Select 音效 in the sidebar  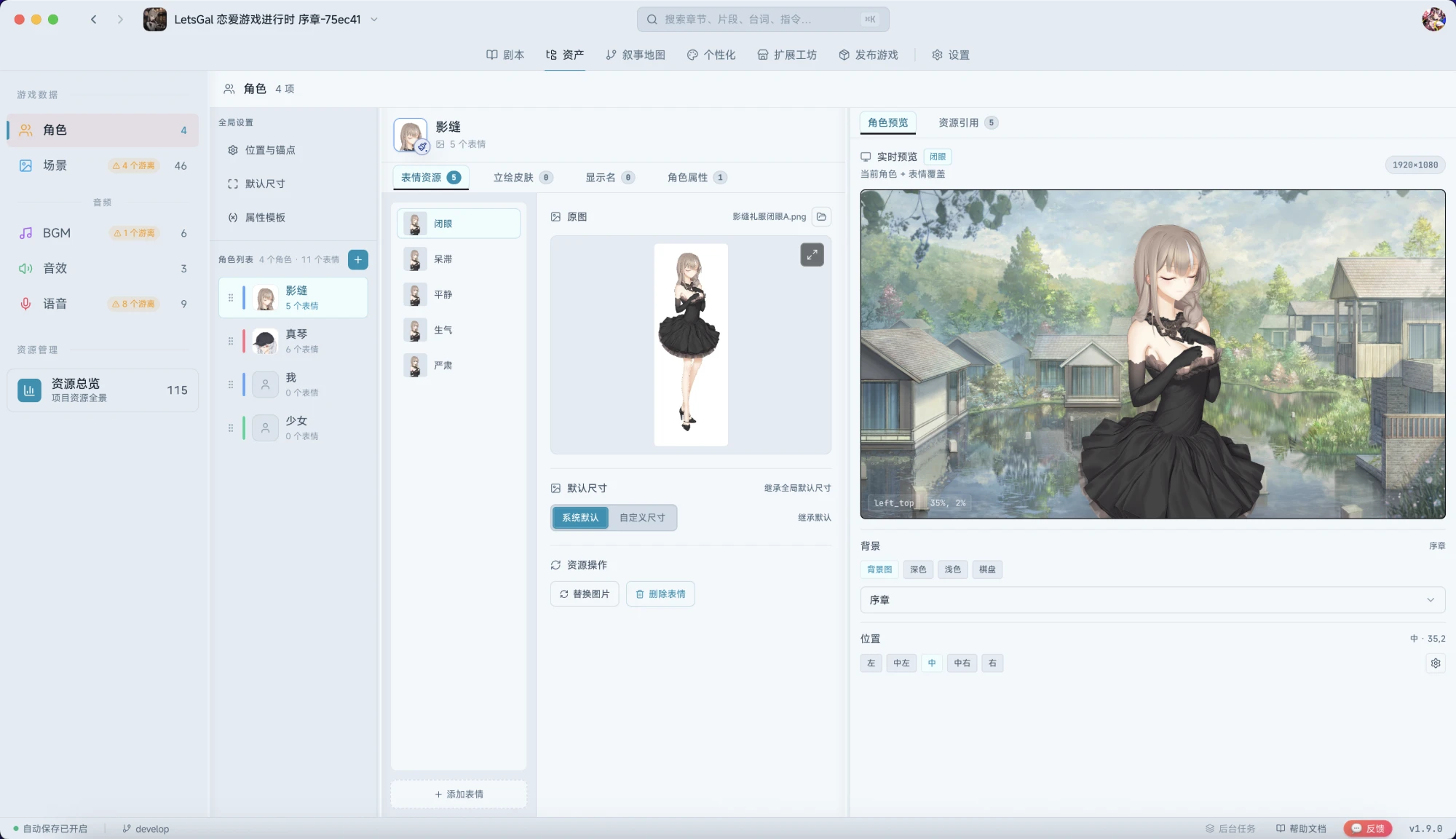pos(103,268)
